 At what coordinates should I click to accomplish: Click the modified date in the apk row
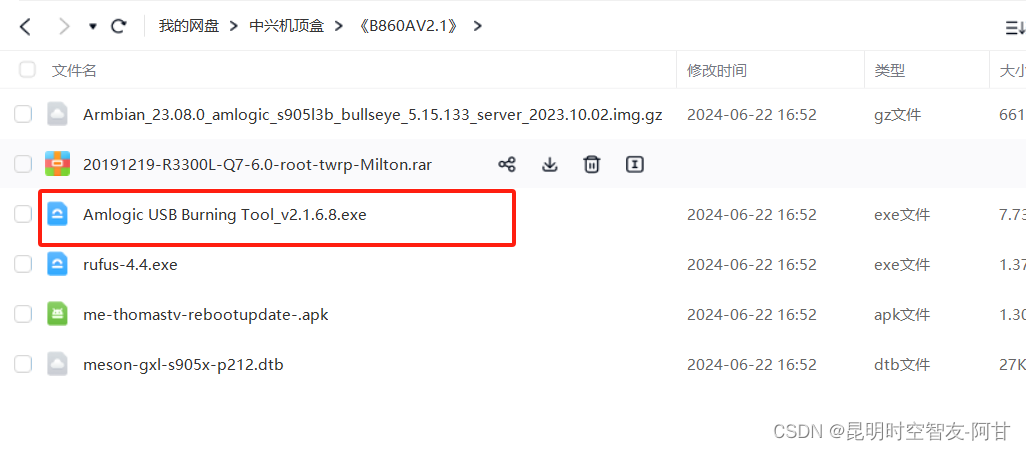tap(752, 315)
